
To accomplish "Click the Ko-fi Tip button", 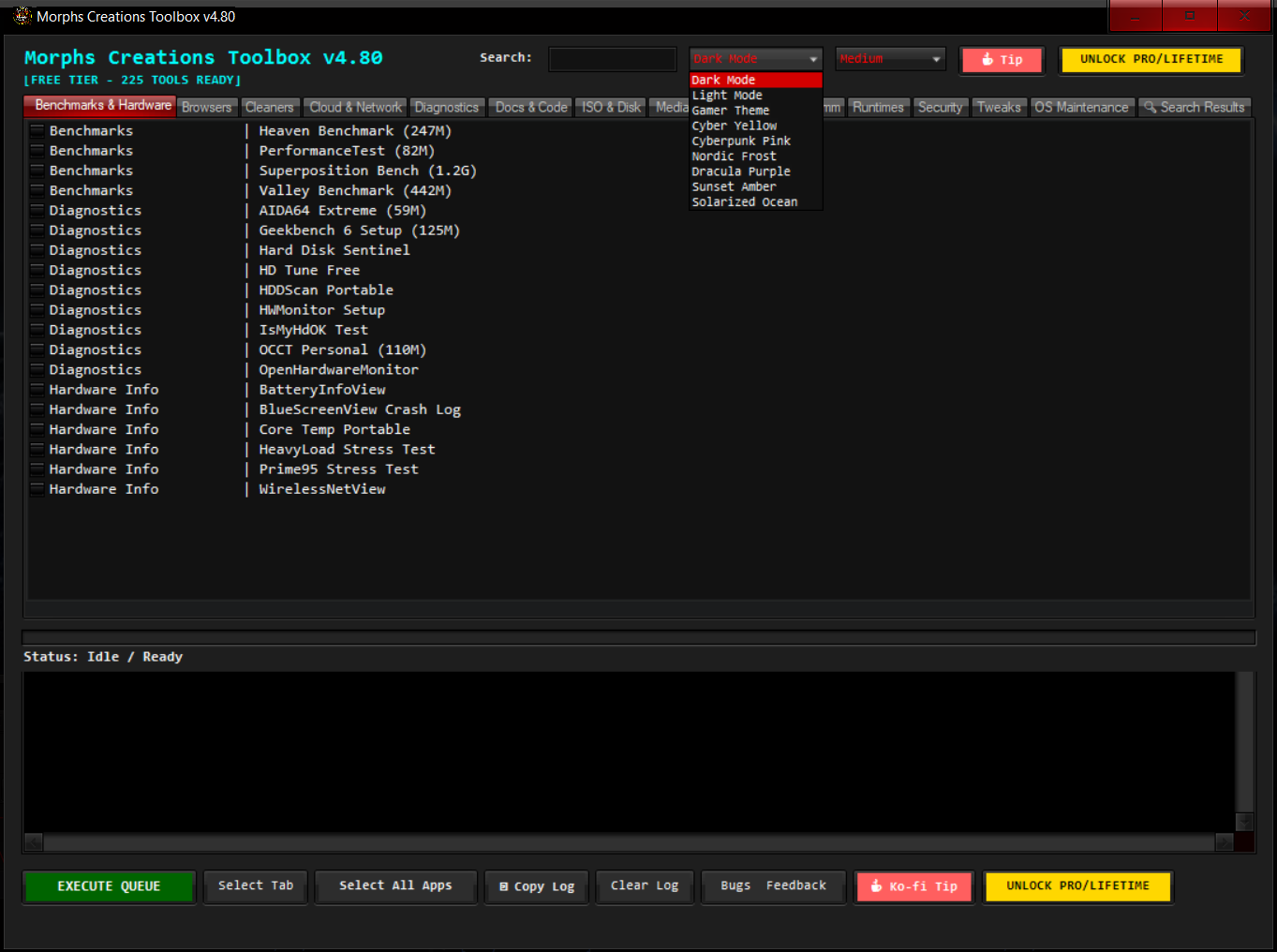I will [x=914, y=886].
